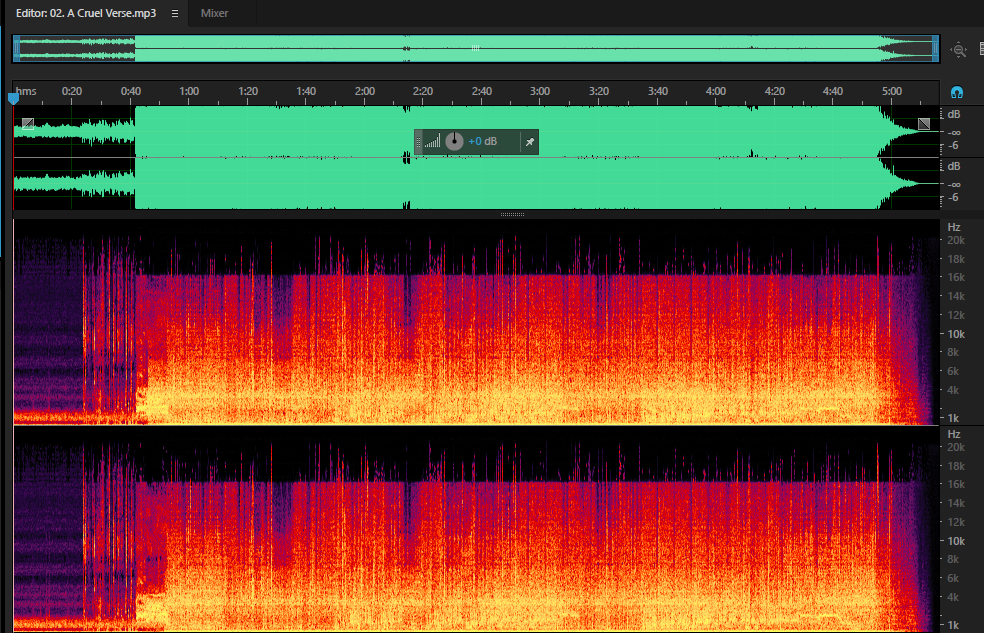
Task: Click the 5:00 mark on the time ruler
Action: (x=892, y=92)
